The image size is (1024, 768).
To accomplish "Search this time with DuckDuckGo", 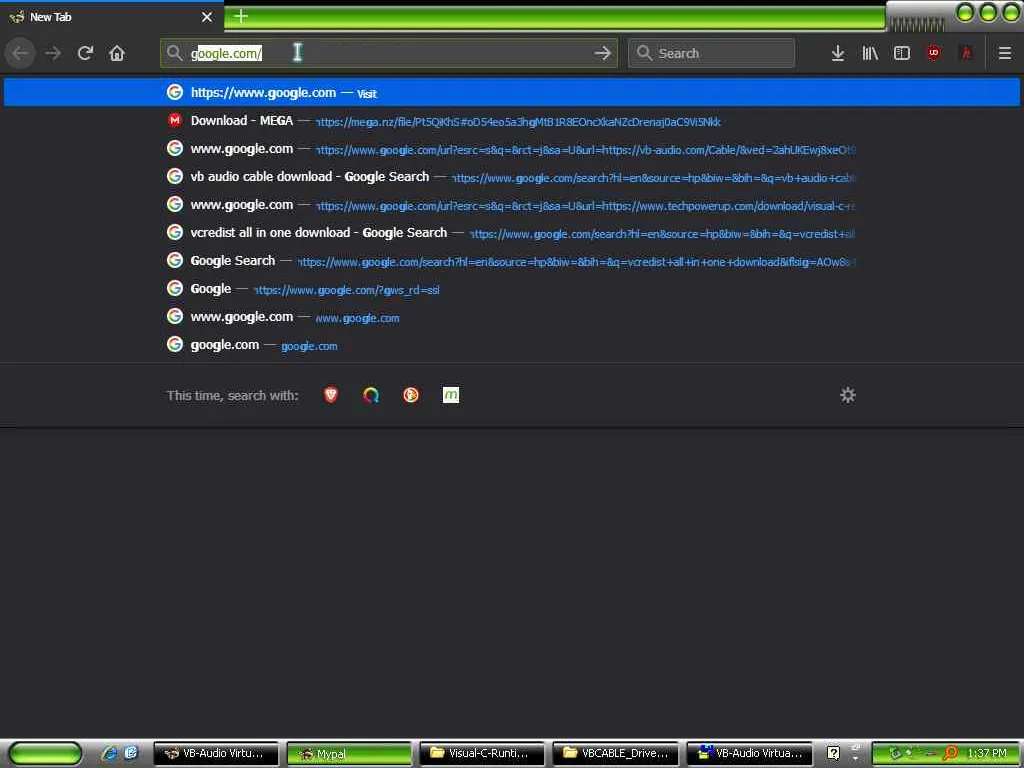I will tap(411, 394).
